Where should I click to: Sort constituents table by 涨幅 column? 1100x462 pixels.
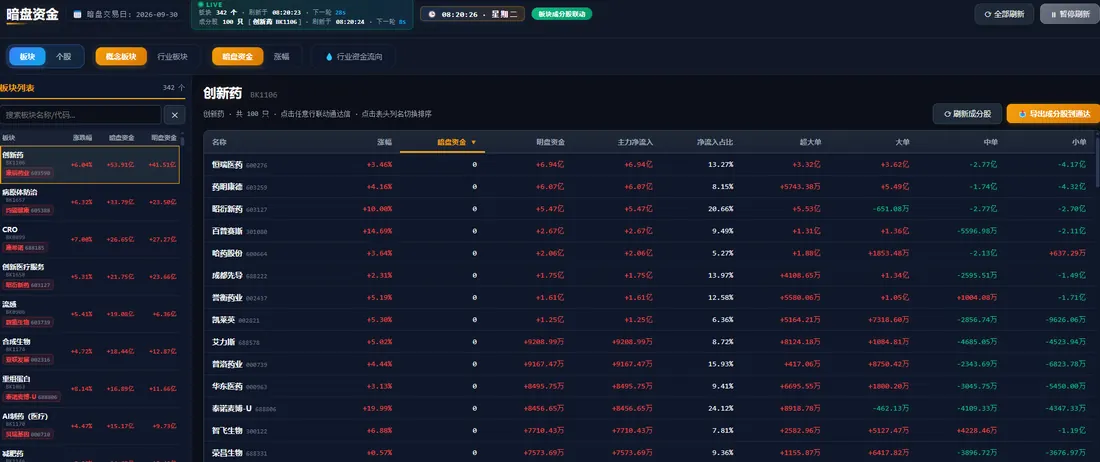[384, 142]
